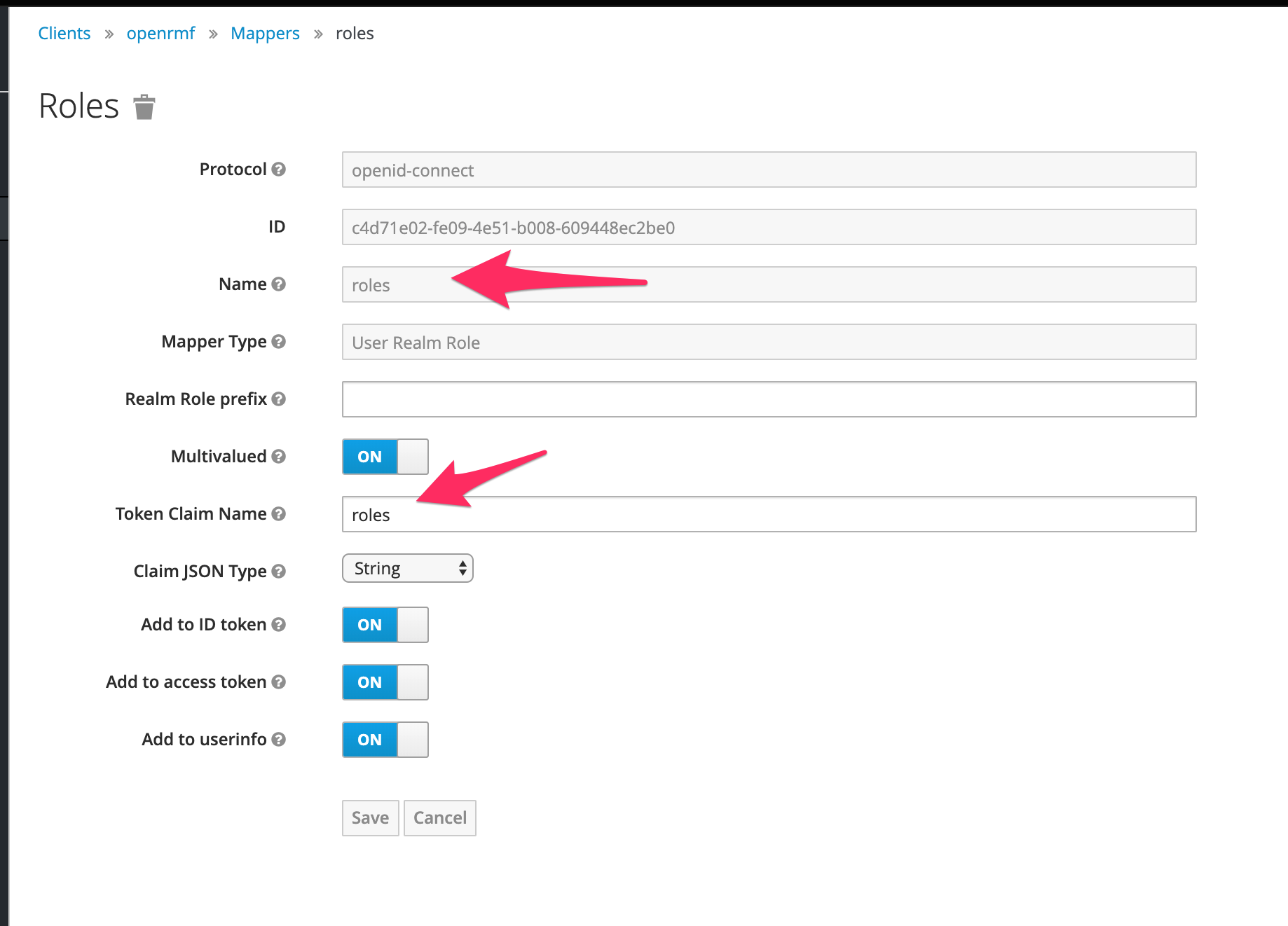
Task: Open help icon for Multivalued setting
Action: click(279, 457)
